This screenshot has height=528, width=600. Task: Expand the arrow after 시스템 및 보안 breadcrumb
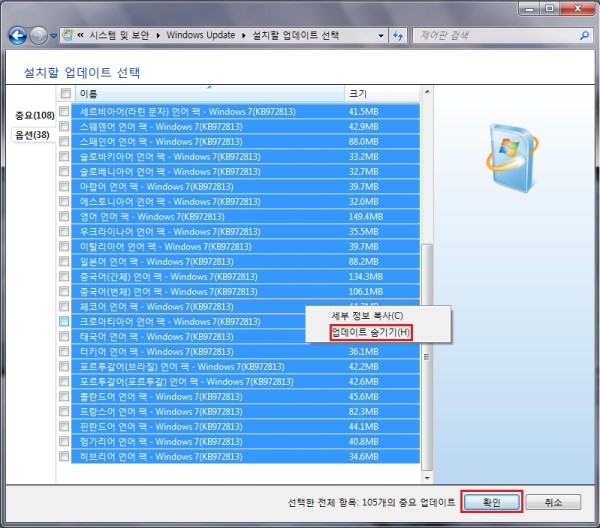156,35
